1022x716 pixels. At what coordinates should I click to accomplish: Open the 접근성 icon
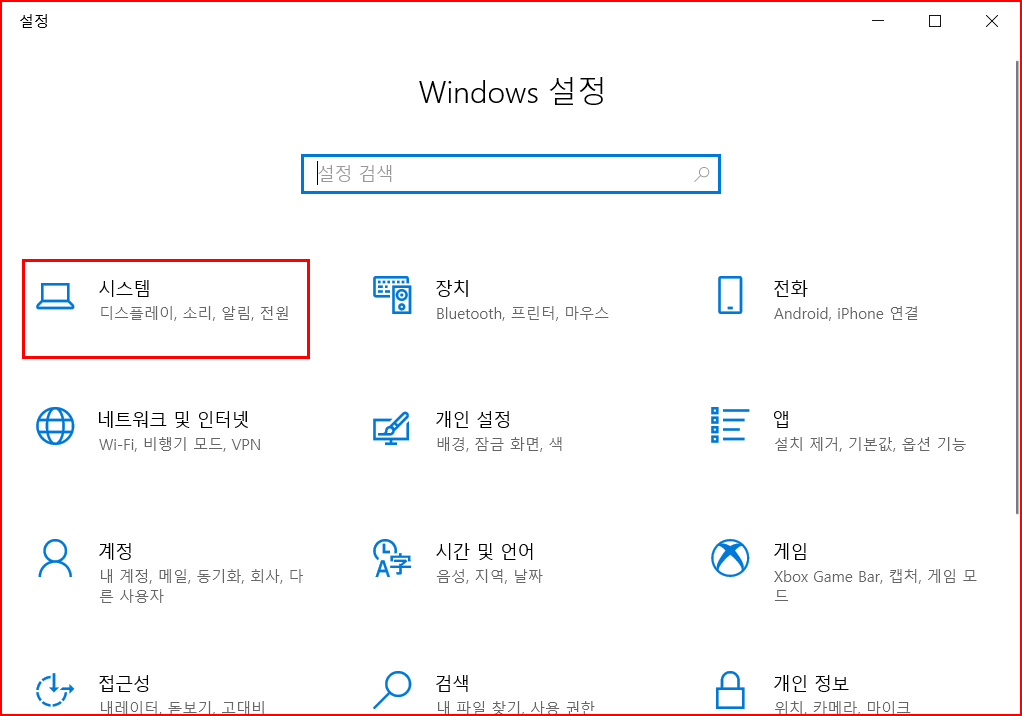pyautogui.click(x=55, y=690)
